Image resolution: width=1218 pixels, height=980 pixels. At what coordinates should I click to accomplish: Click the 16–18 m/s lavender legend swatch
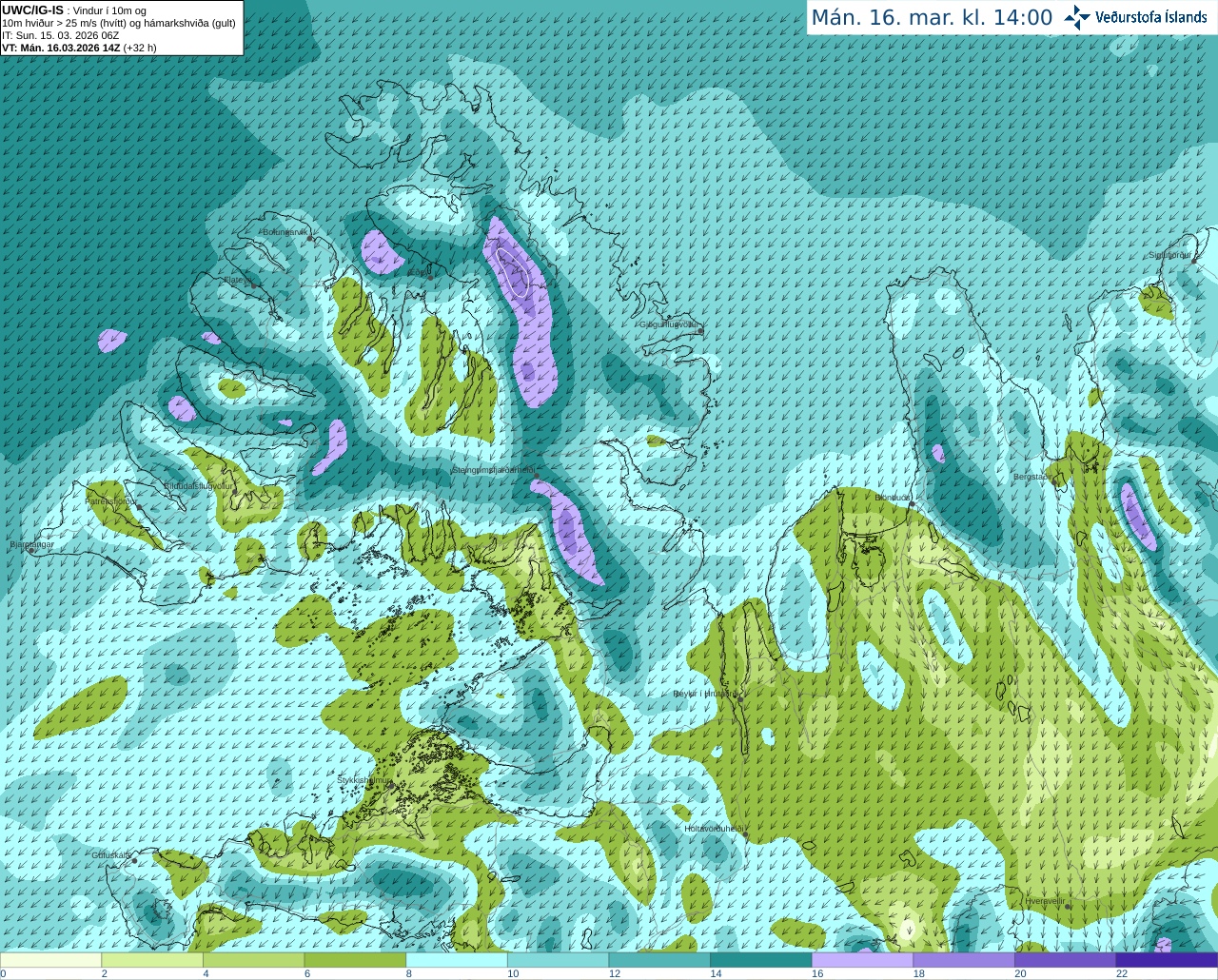(862, 960)
